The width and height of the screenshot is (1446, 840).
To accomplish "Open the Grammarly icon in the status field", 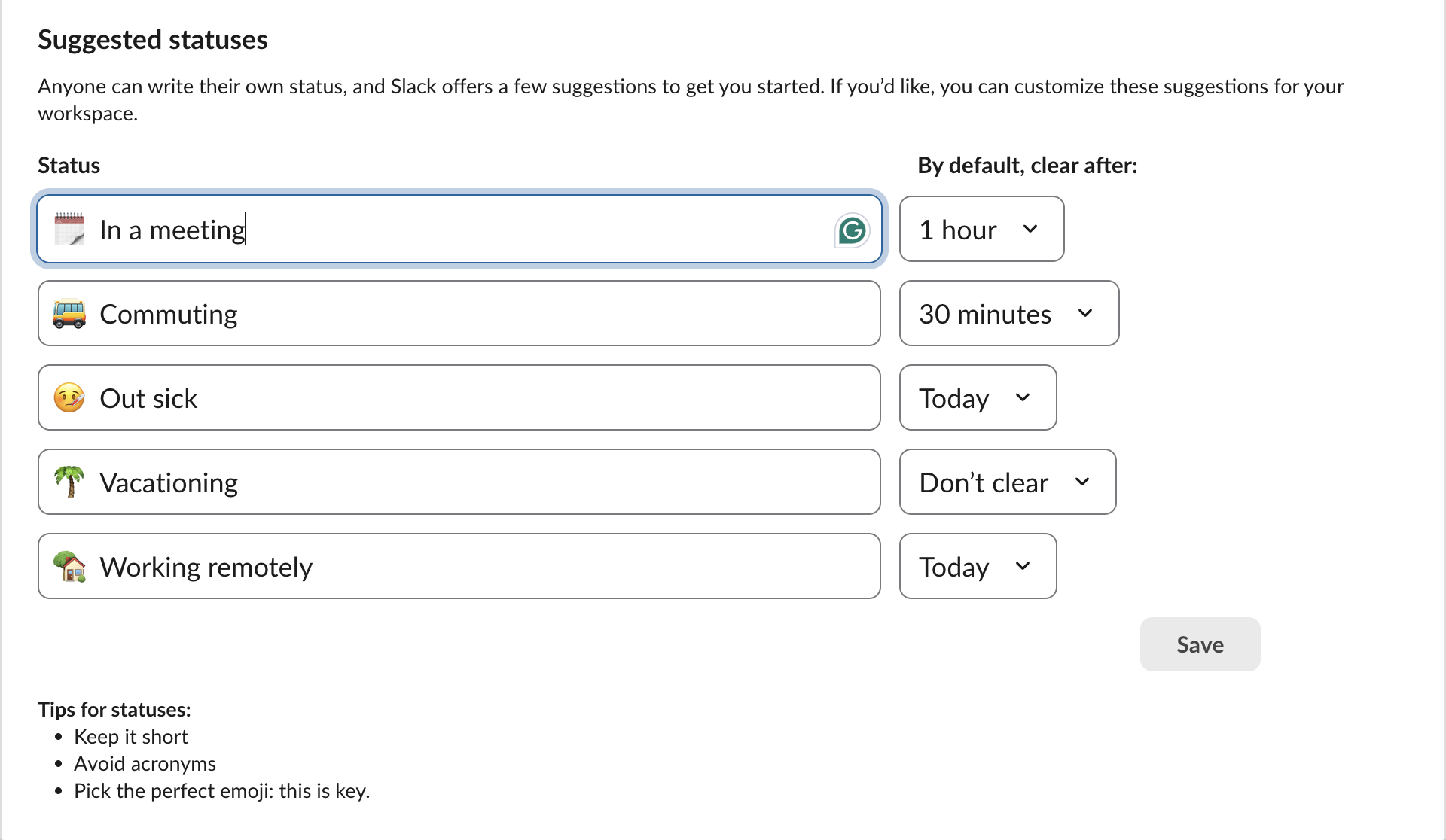I will pos(852,230).
